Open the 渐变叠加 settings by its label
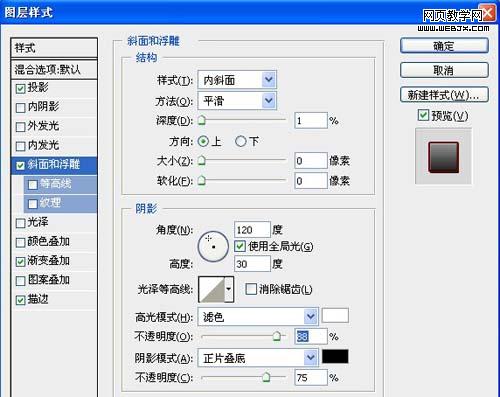500x397 pixels. [48, 261]
